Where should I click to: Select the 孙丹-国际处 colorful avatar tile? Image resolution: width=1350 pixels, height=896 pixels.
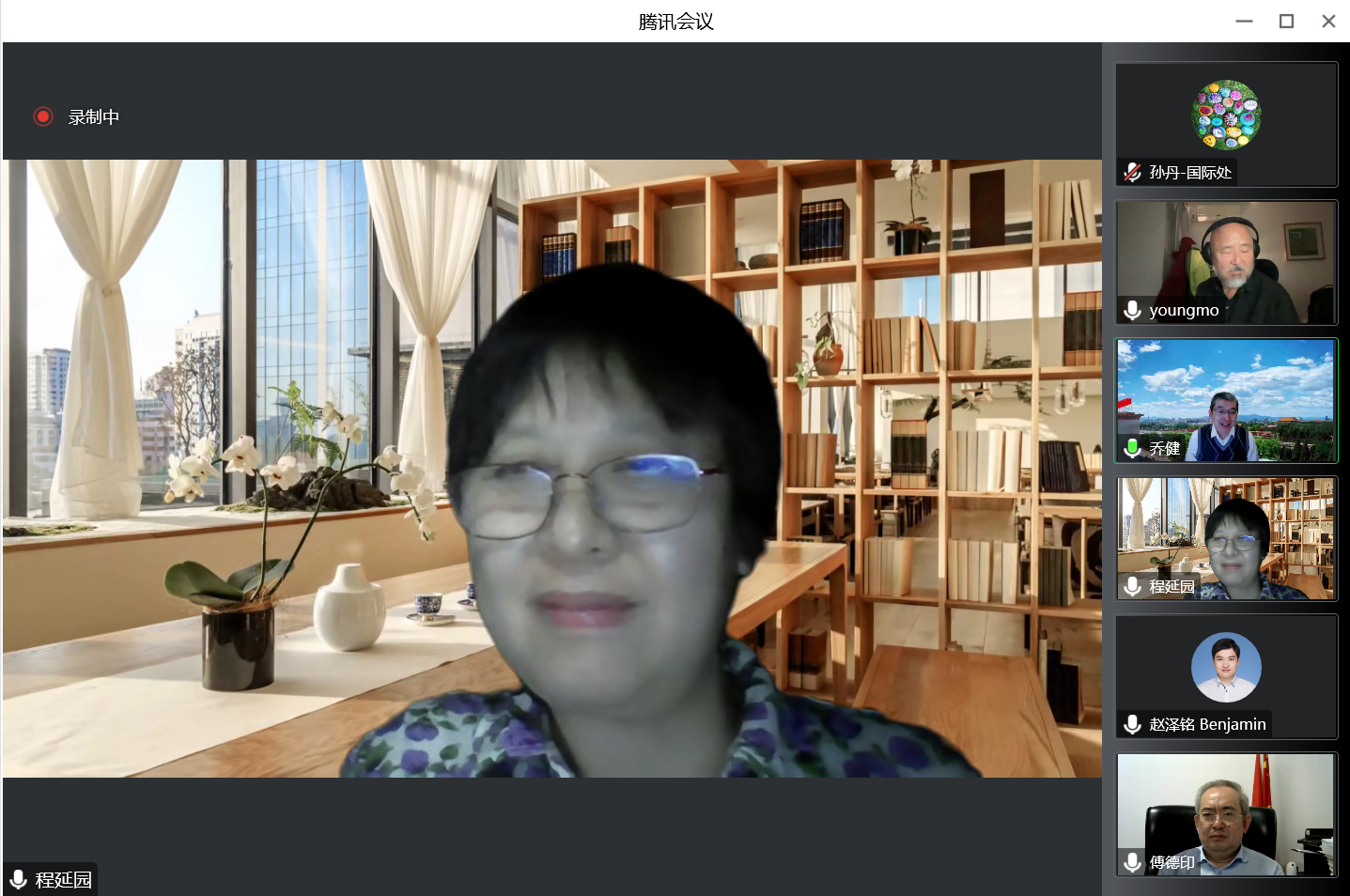tap(1226, 115)
